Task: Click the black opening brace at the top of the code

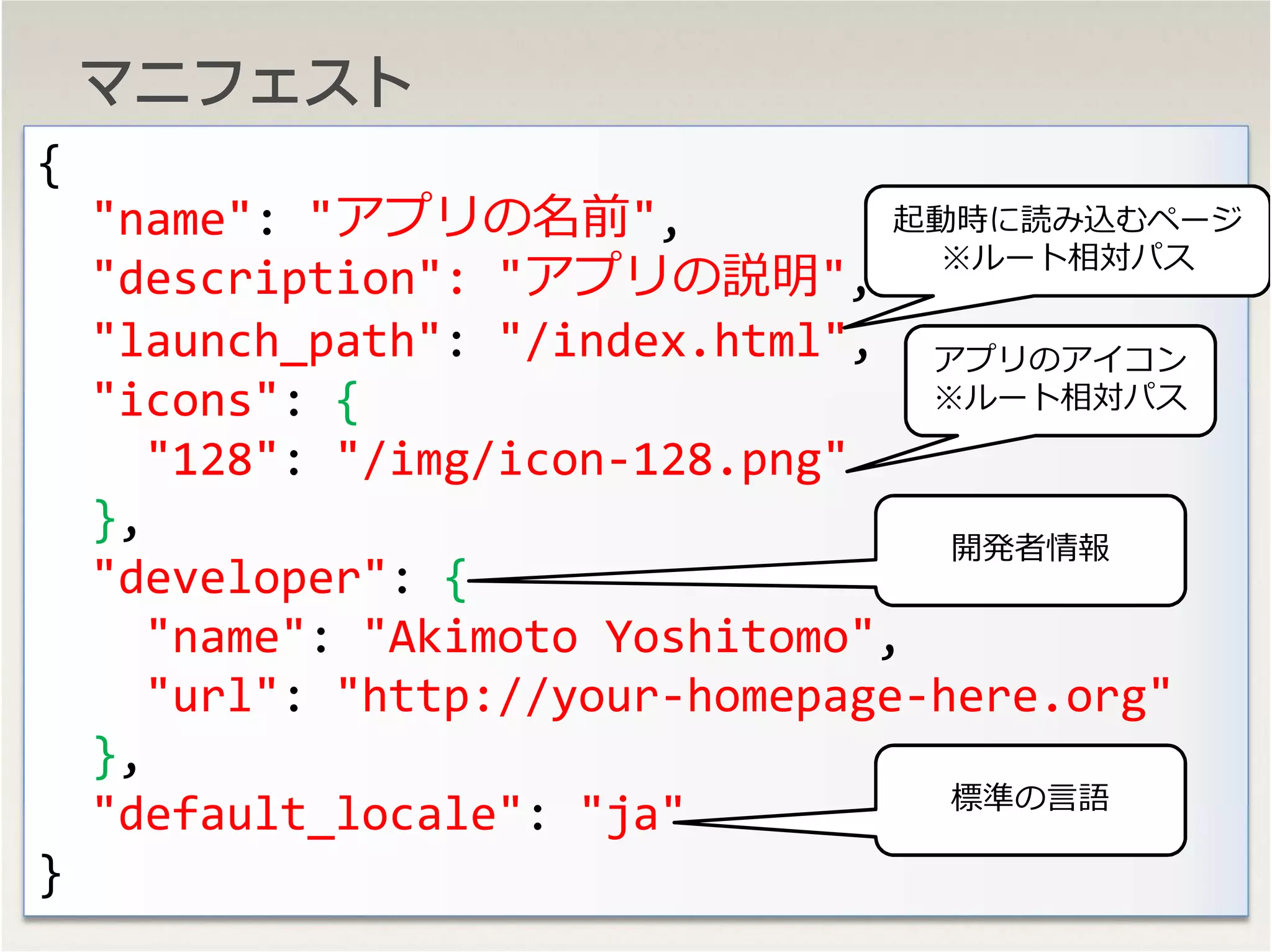Action: (x=50, y=166)
